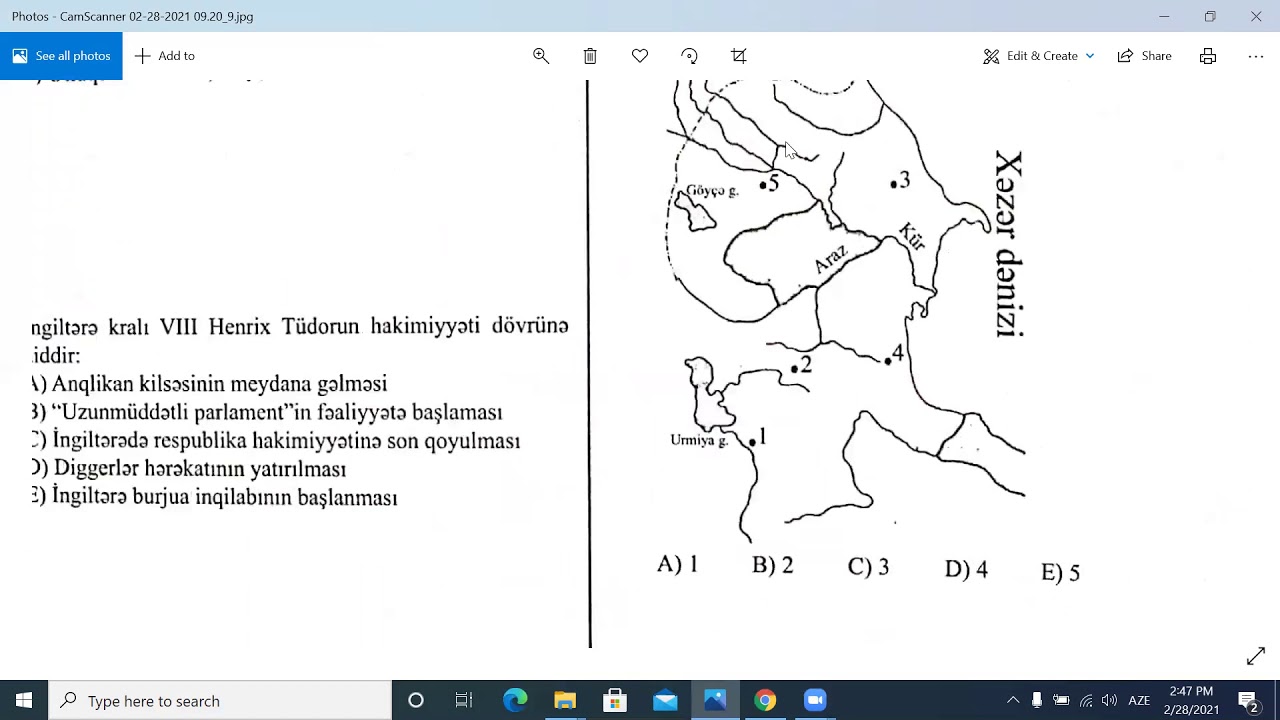Viewport: 1280px width, 720px height.
Task: Open Google Chrome from taskbar
Action: tap(765, 700)
